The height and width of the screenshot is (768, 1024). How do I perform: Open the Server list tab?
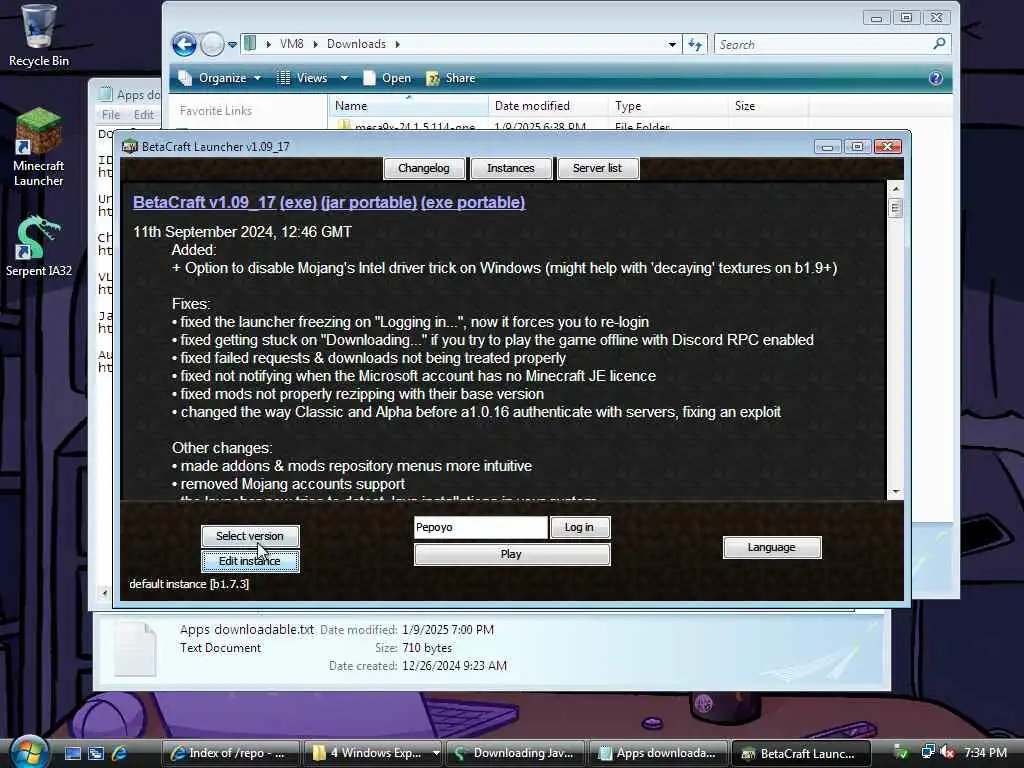(598, 168)
